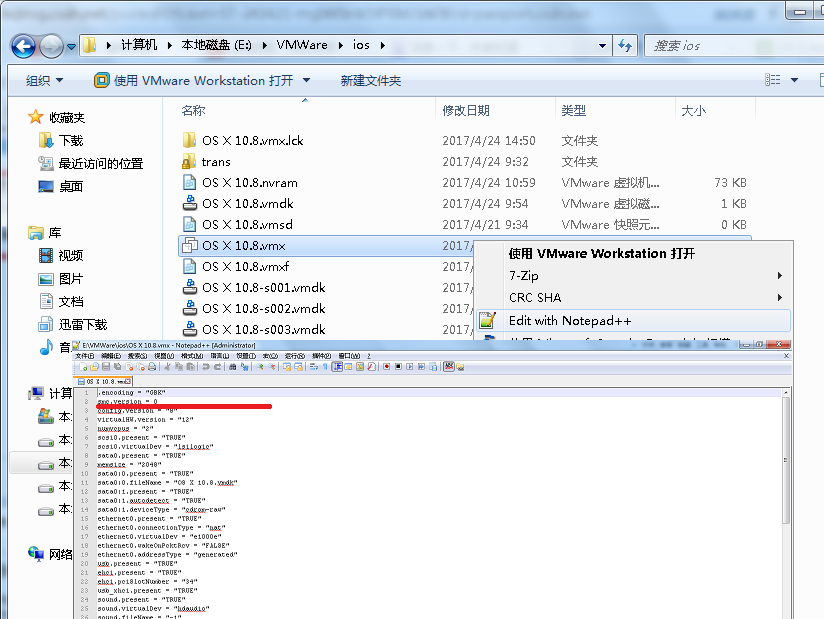
Task: Open 下载 in the favorites sidebar
Action: (70, 140)
